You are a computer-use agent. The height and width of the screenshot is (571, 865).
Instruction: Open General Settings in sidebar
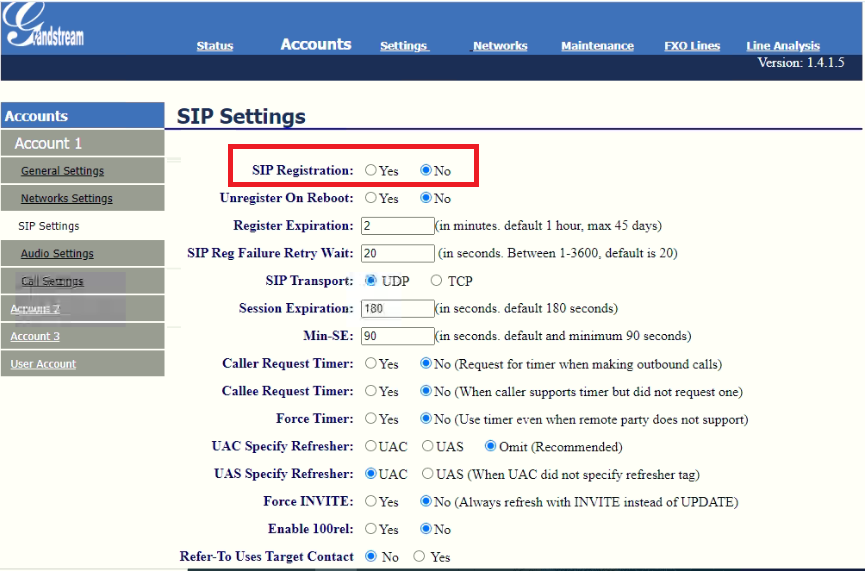click(62, 171)
